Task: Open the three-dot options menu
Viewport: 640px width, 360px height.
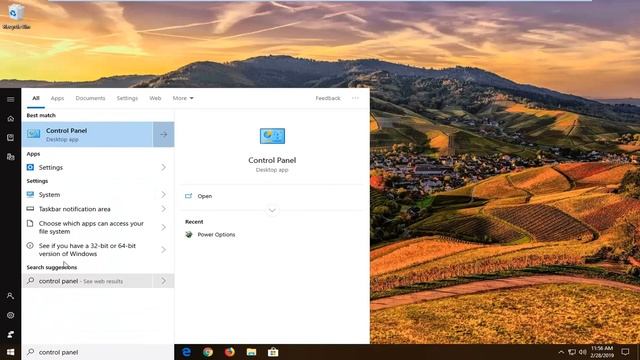Action: pos(356,98)
